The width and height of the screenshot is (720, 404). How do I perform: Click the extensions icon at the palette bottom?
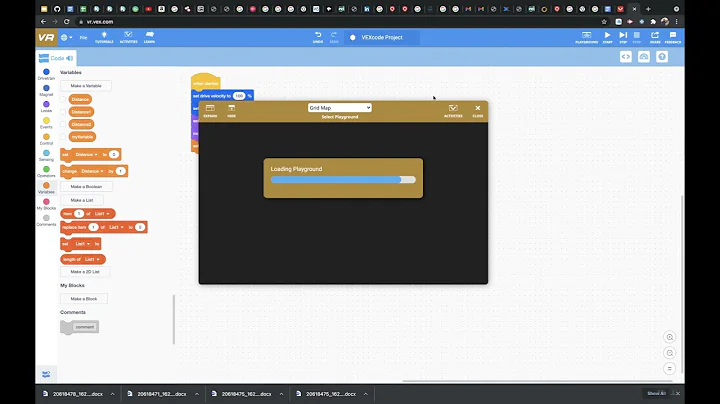coord(46,374)
